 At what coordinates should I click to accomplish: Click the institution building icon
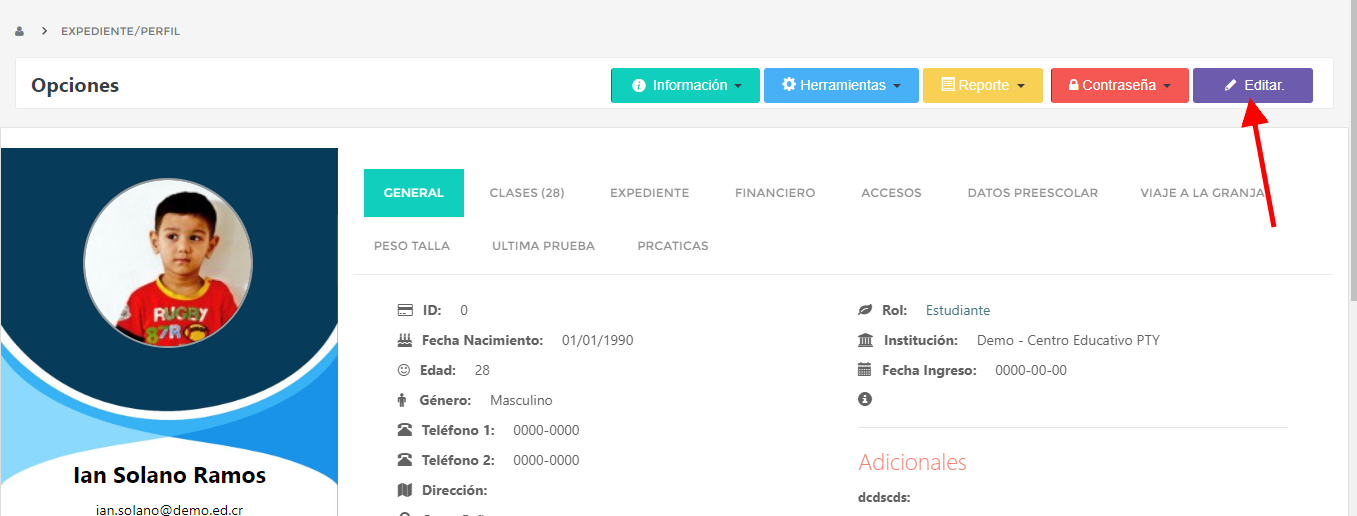coord(865,340)
